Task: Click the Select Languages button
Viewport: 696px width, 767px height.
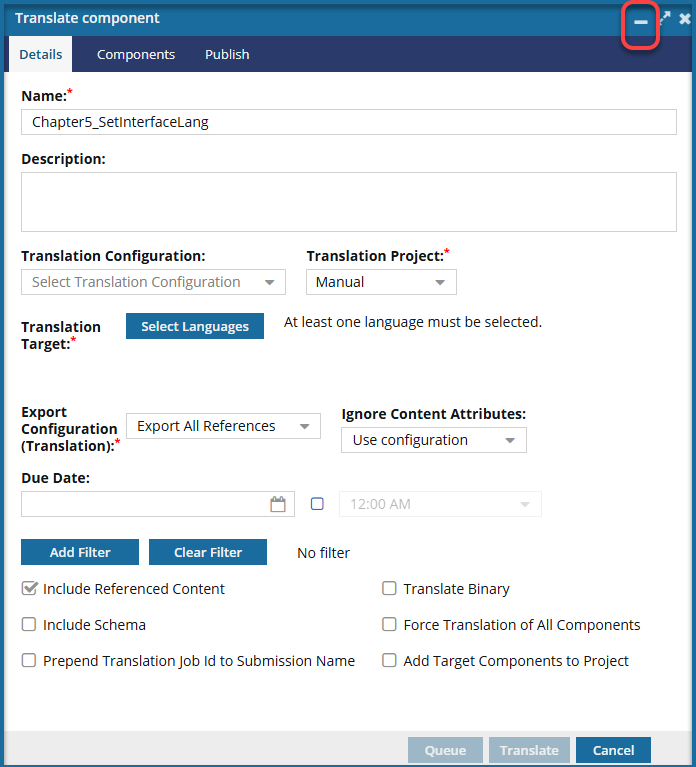Action: click(x=195, y=326)
